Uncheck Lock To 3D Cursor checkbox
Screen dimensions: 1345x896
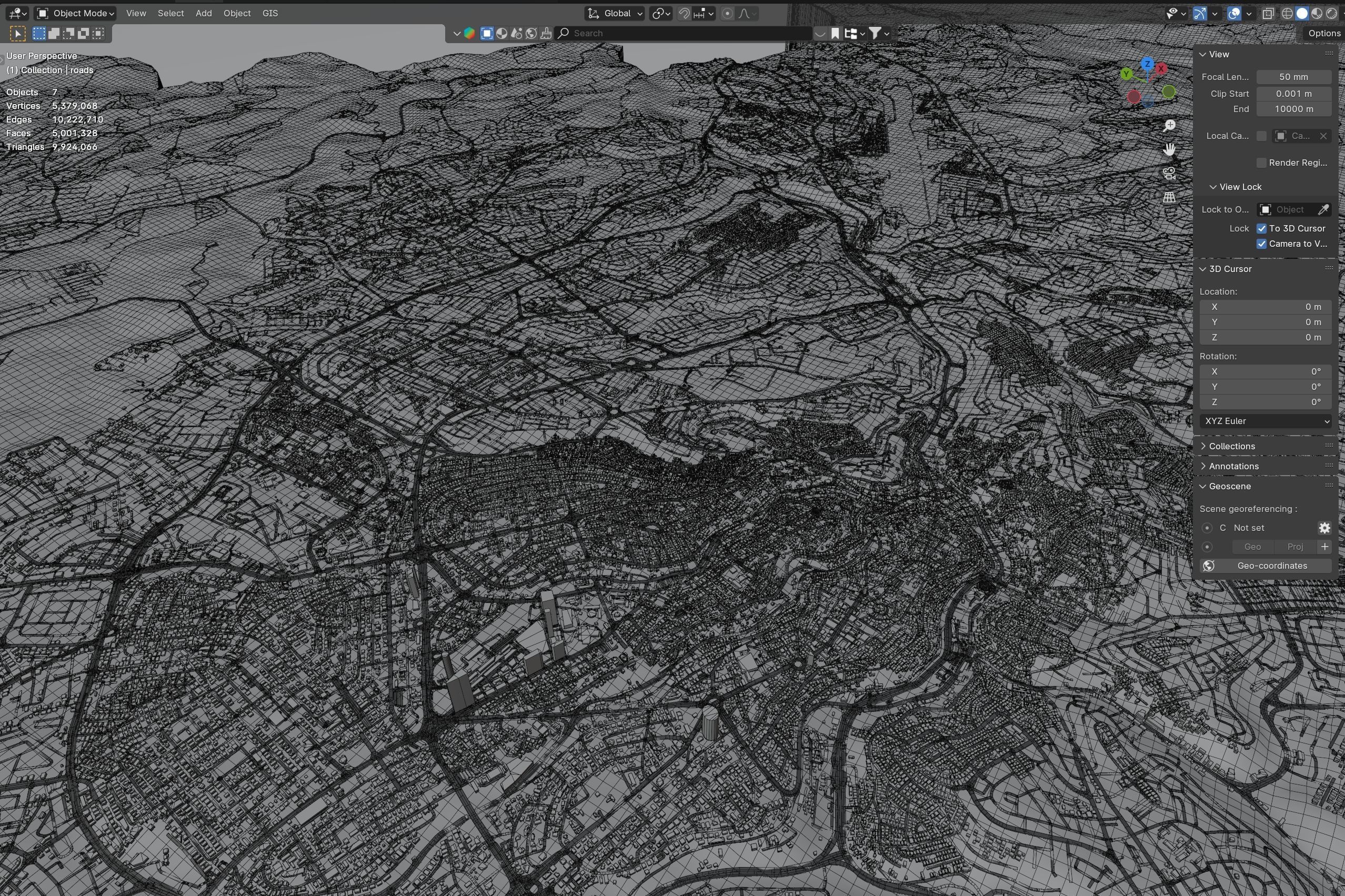[1261, 228]
